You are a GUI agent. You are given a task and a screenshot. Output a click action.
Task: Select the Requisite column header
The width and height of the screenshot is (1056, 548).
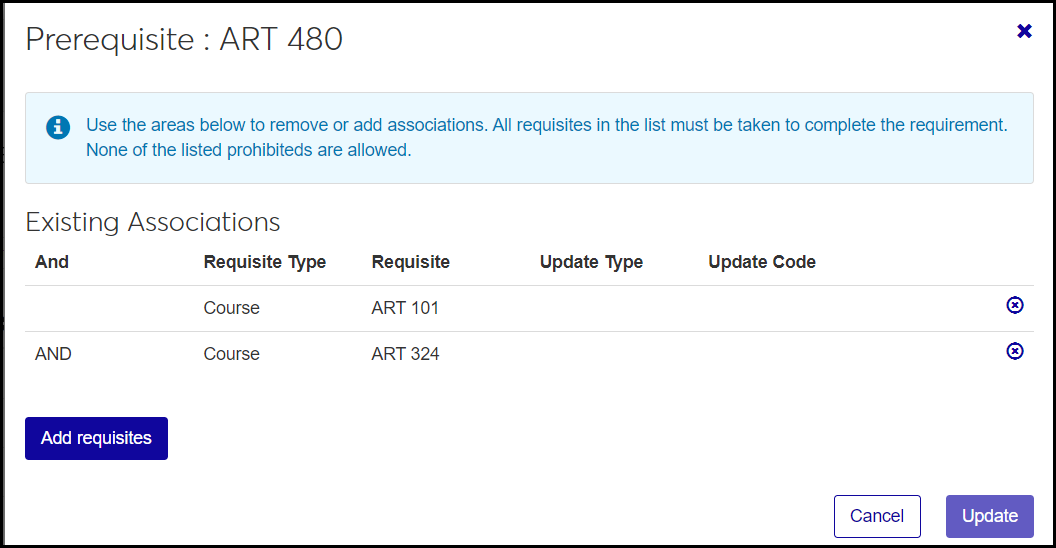411,262
